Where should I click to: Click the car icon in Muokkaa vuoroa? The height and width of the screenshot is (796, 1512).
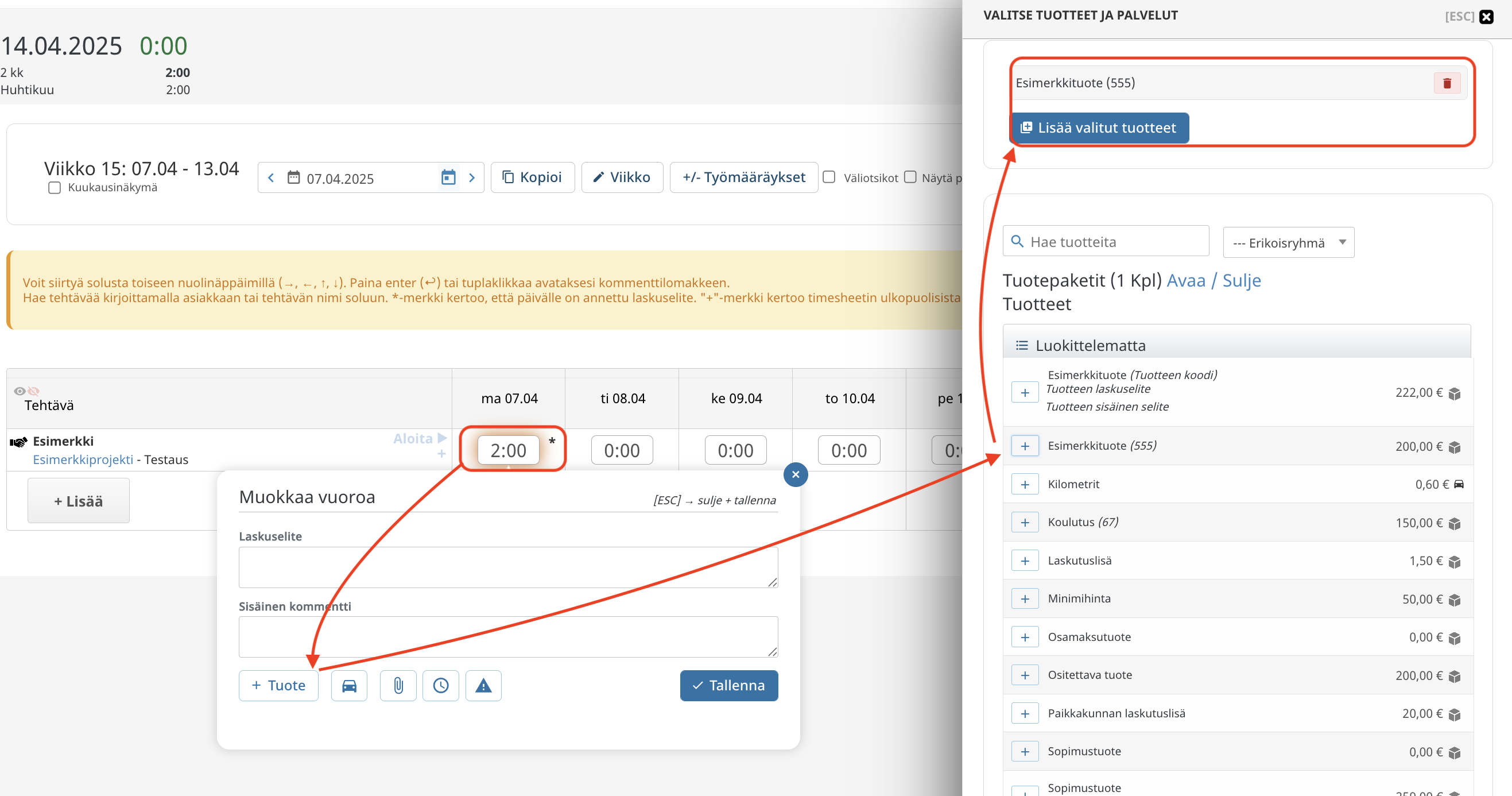[348, 686]
